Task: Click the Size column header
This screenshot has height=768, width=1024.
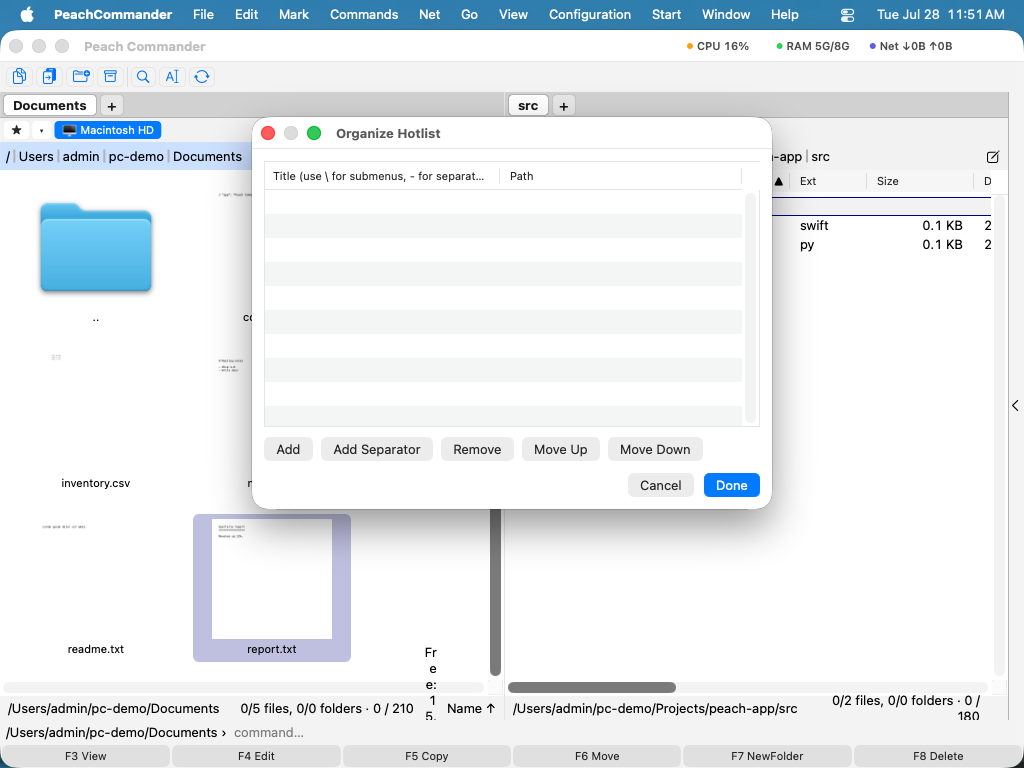Action: pos(920,182)
